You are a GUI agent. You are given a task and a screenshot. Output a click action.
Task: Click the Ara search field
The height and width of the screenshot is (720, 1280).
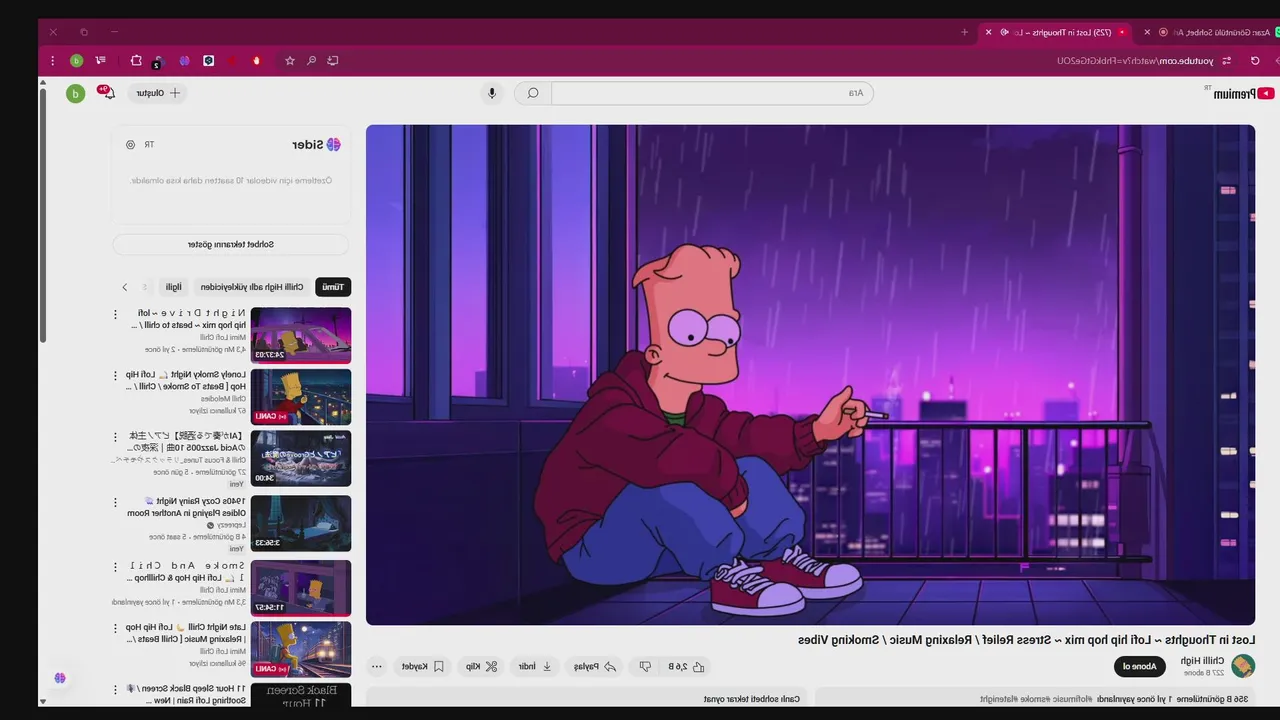(x=712, y=93)
